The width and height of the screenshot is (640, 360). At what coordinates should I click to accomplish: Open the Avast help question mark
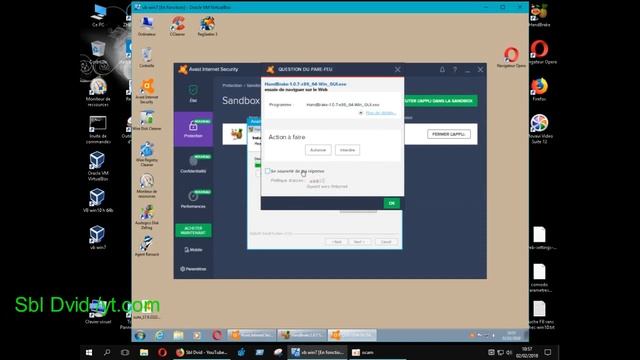click(455, 70)
